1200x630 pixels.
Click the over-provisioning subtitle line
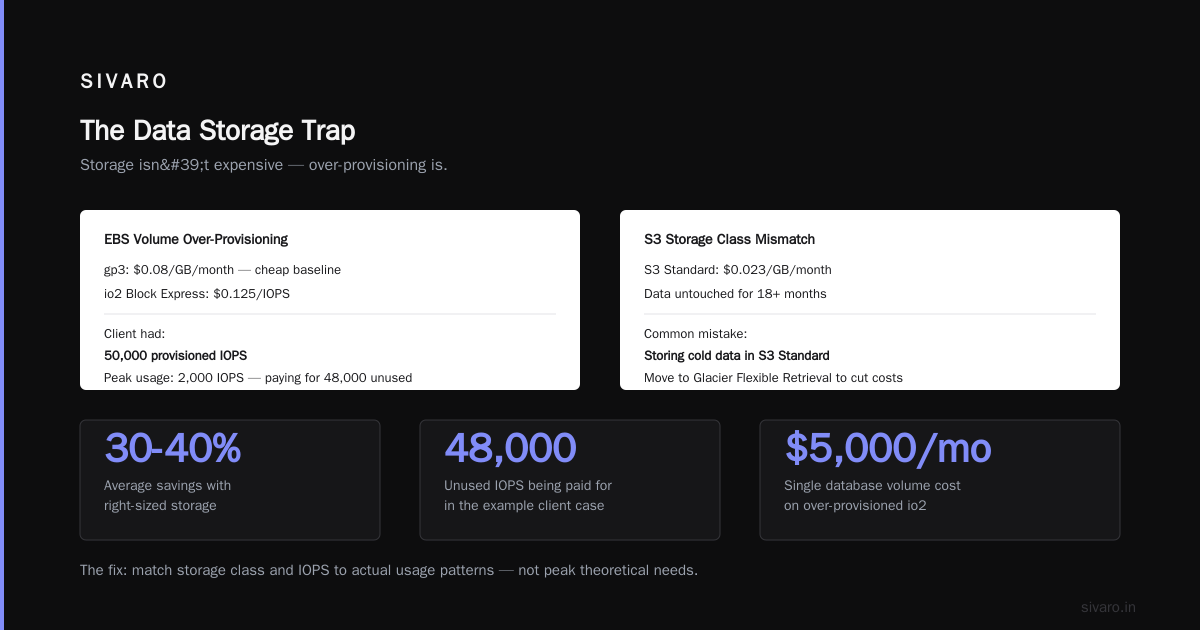click(263, 165)
